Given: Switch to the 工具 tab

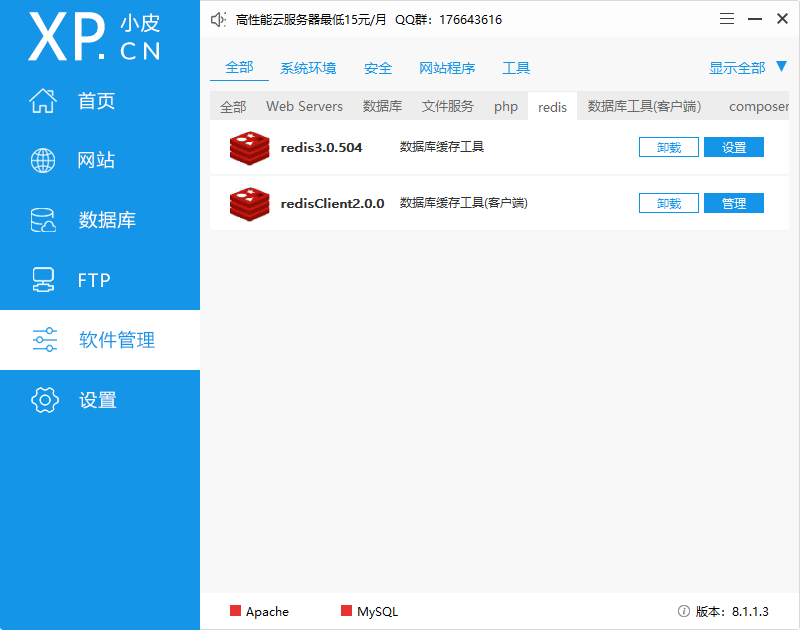Looking at the screenshot, I should tap(516, 68).
